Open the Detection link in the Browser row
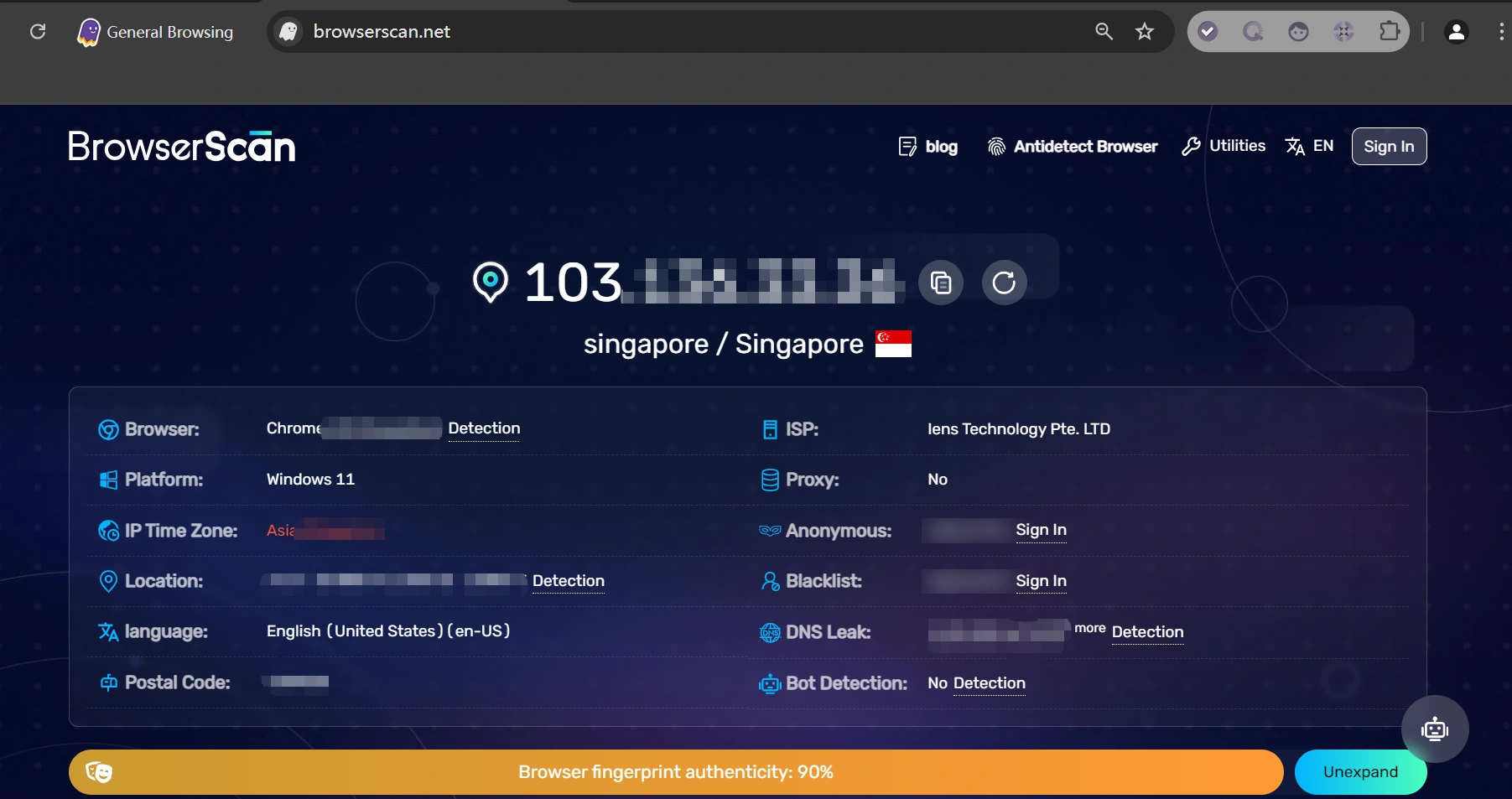Screen dimensions: 1512x799 click(484, 428)
